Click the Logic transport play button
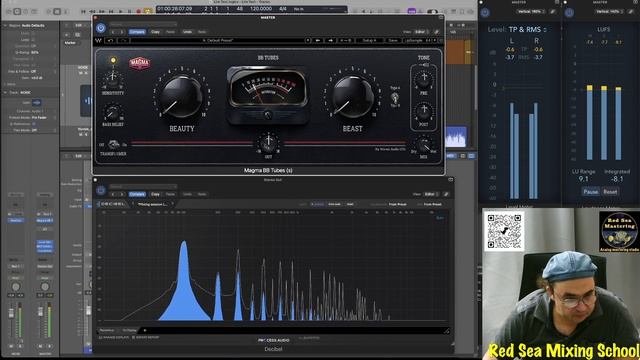Viewport: 640px width, 360px height. click(x=121, y=12)
